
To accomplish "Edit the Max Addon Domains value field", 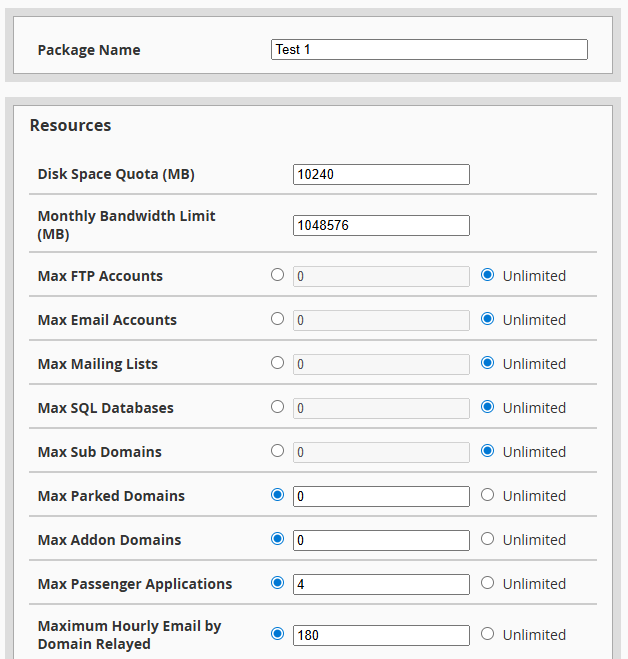I will [381, 540].
